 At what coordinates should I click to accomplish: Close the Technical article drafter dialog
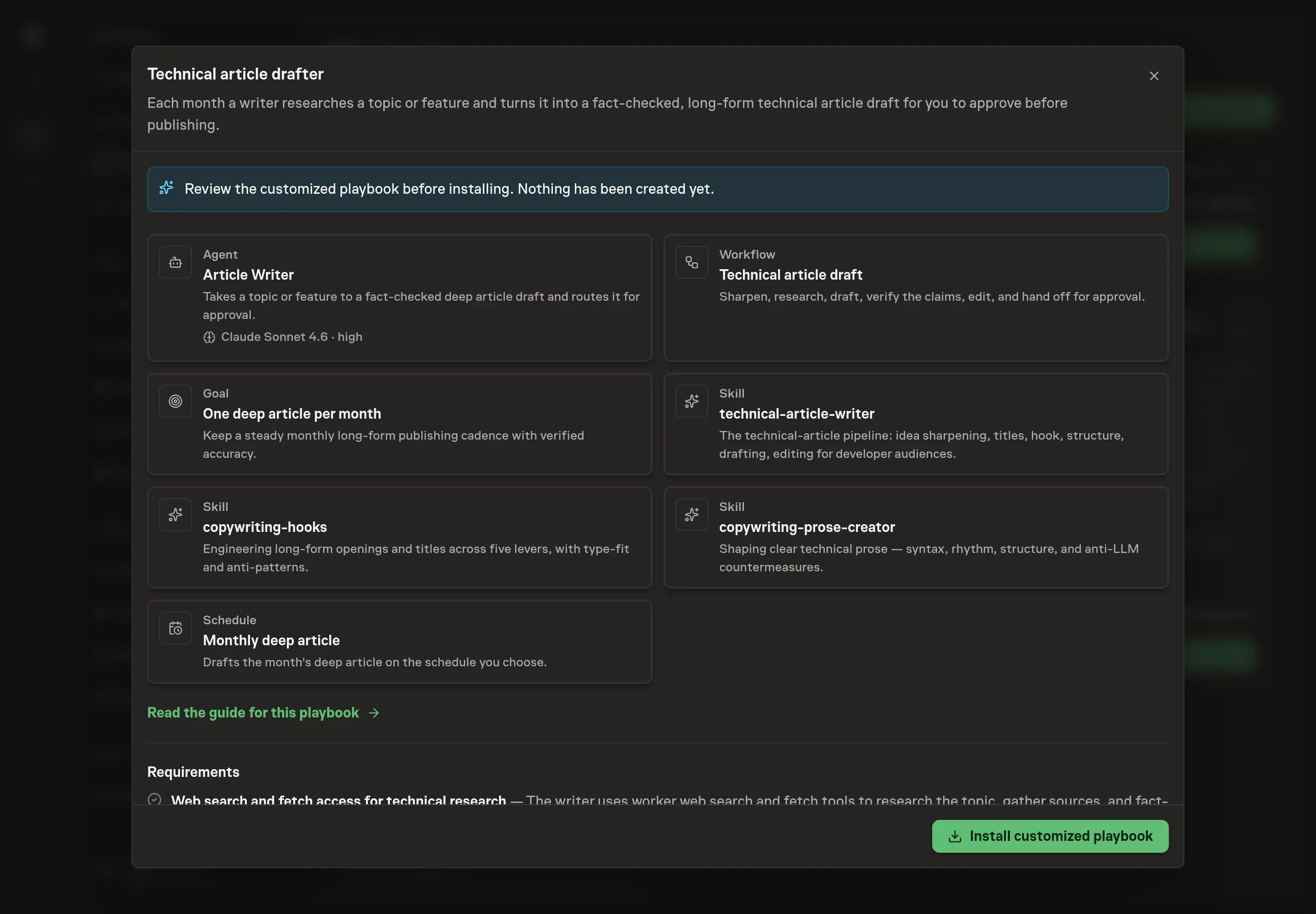point(1153,76)
